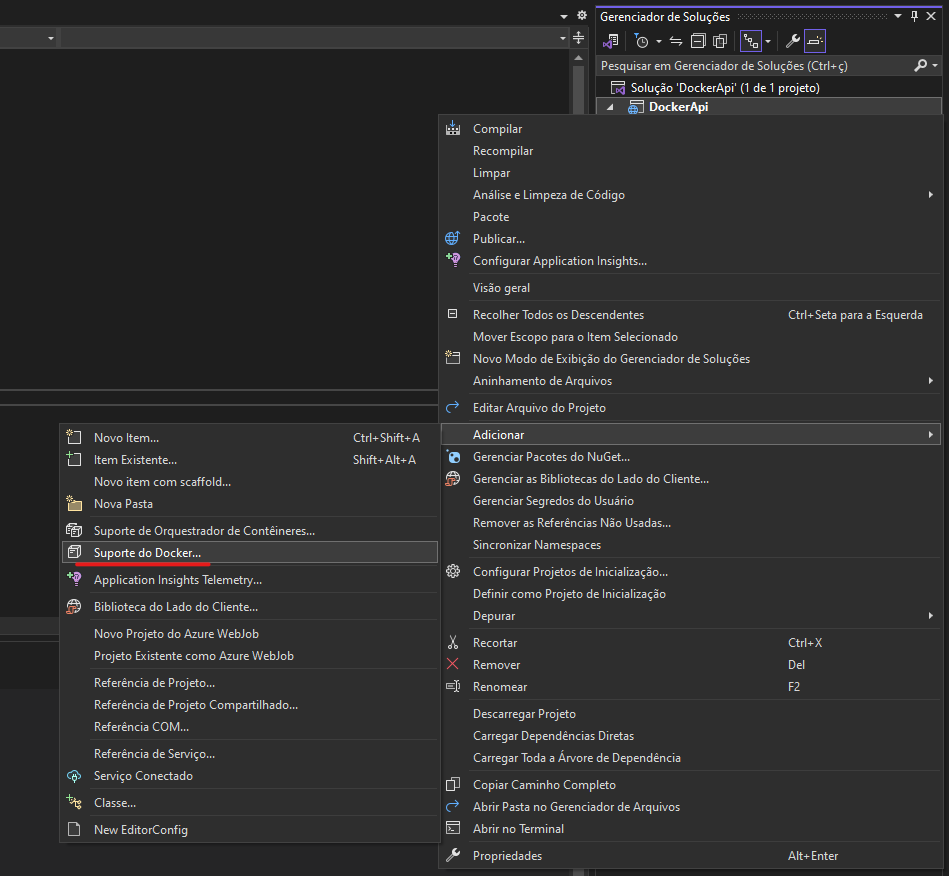Choose Serviço Conectado item
This screenshot has height=876, width=949.
point(250,776)
